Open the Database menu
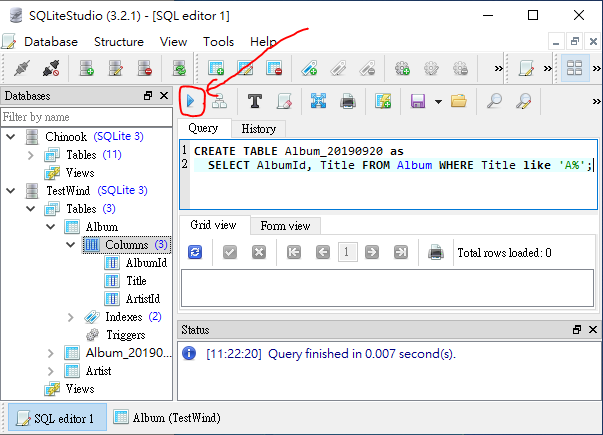This screenshot has height=435, width=603. pos(51,42)
